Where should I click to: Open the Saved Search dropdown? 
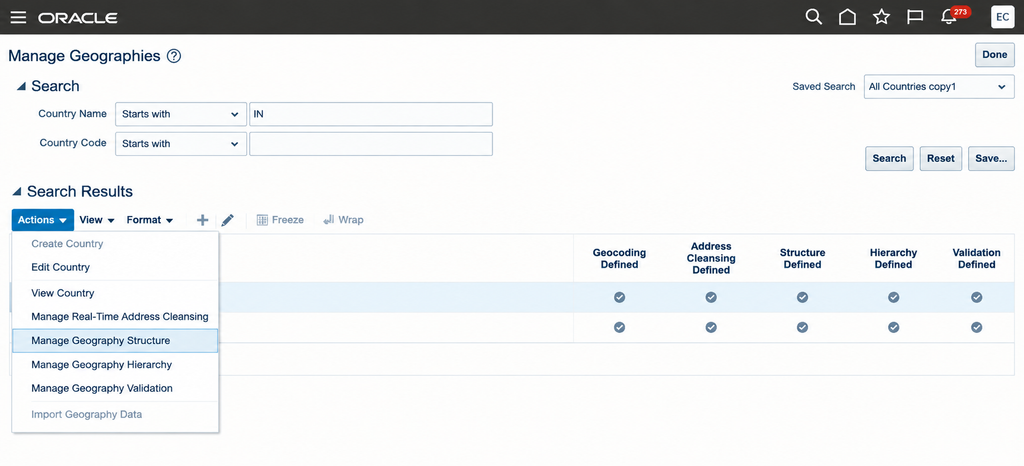[938, 87]
